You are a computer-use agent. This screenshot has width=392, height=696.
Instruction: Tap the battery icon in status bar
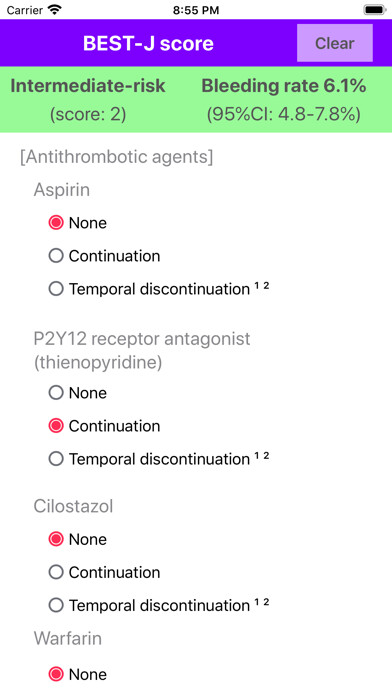pos(375,9)
